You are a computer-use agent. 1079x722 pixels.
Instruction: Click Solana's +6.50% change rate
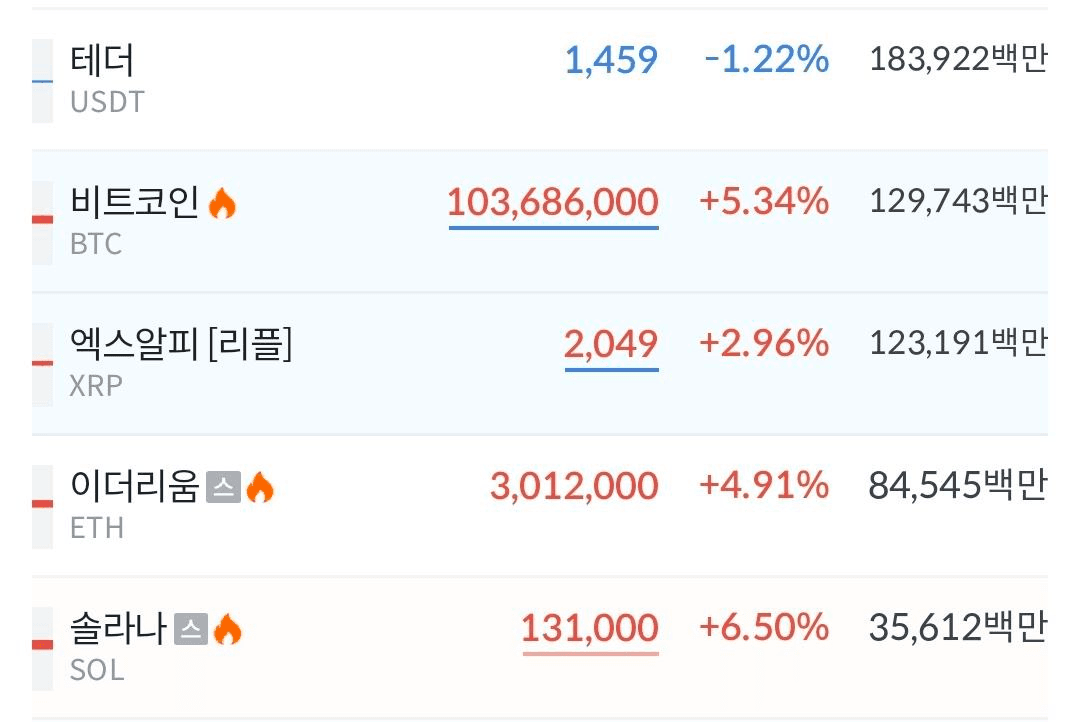pos(764,629)
